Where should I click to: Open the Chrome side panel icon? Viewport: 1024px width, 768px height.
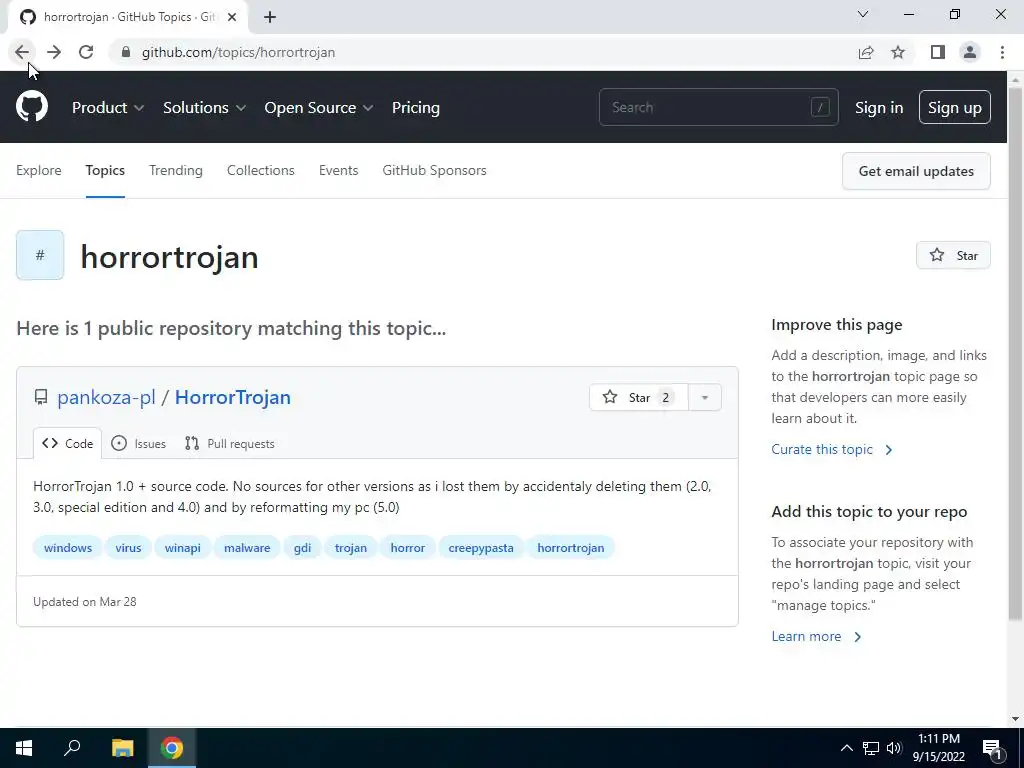(x=938, y=52)
